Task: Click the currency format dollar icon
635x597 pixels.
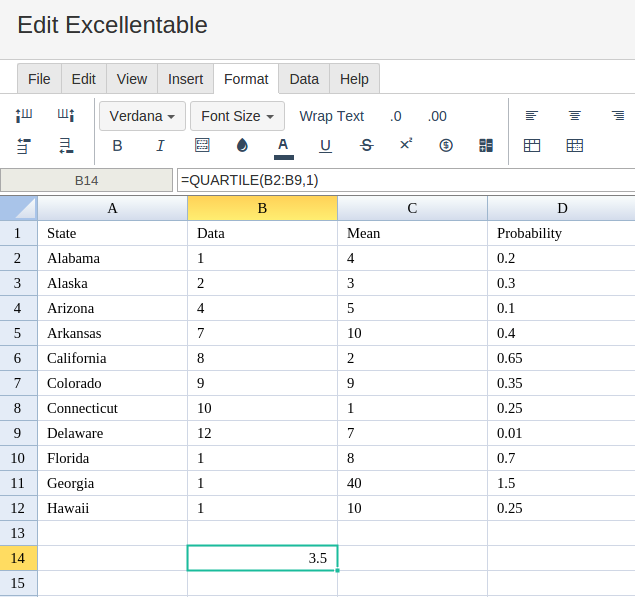Action: pyautogui.click(x=446, y=145)
